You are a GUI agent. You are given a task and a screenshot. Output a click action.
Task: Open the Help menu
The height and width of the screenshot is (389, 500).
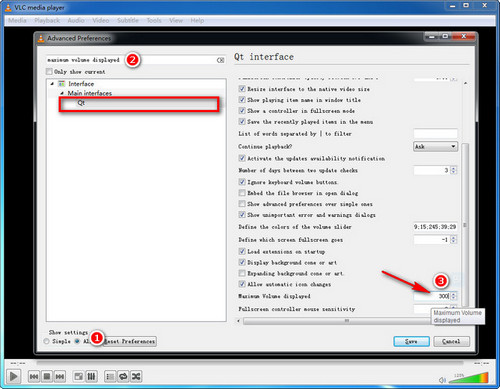tap(197, 20)
